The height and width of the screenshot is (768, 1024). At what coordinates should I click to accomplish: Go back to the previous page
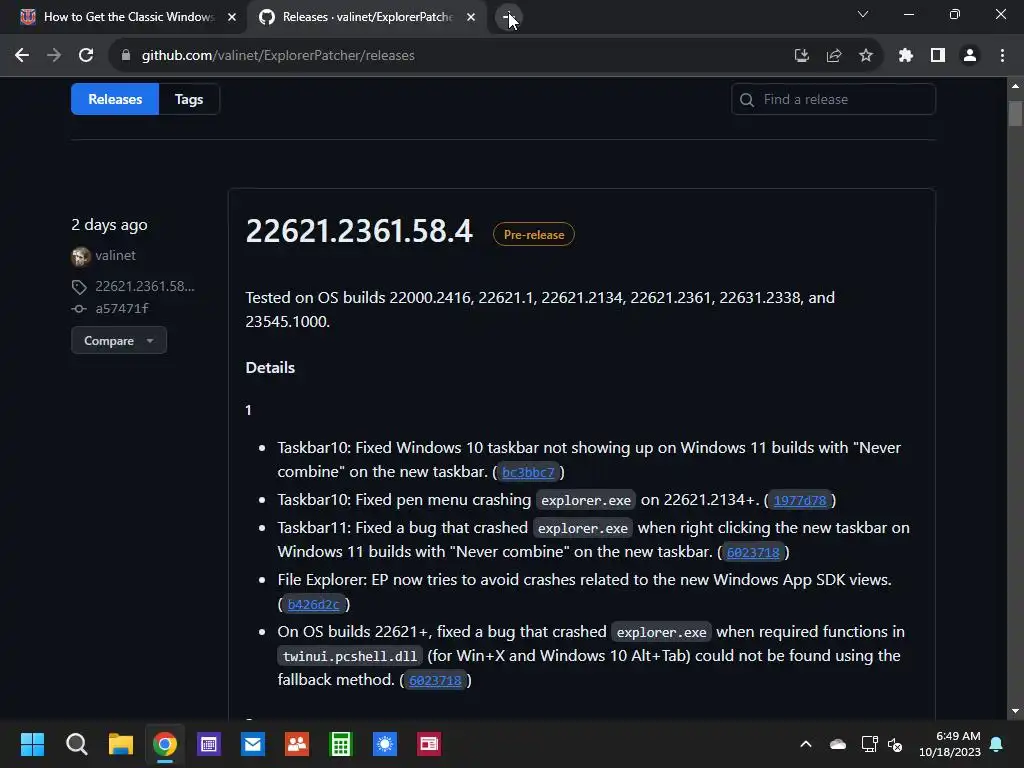(22, 56)
